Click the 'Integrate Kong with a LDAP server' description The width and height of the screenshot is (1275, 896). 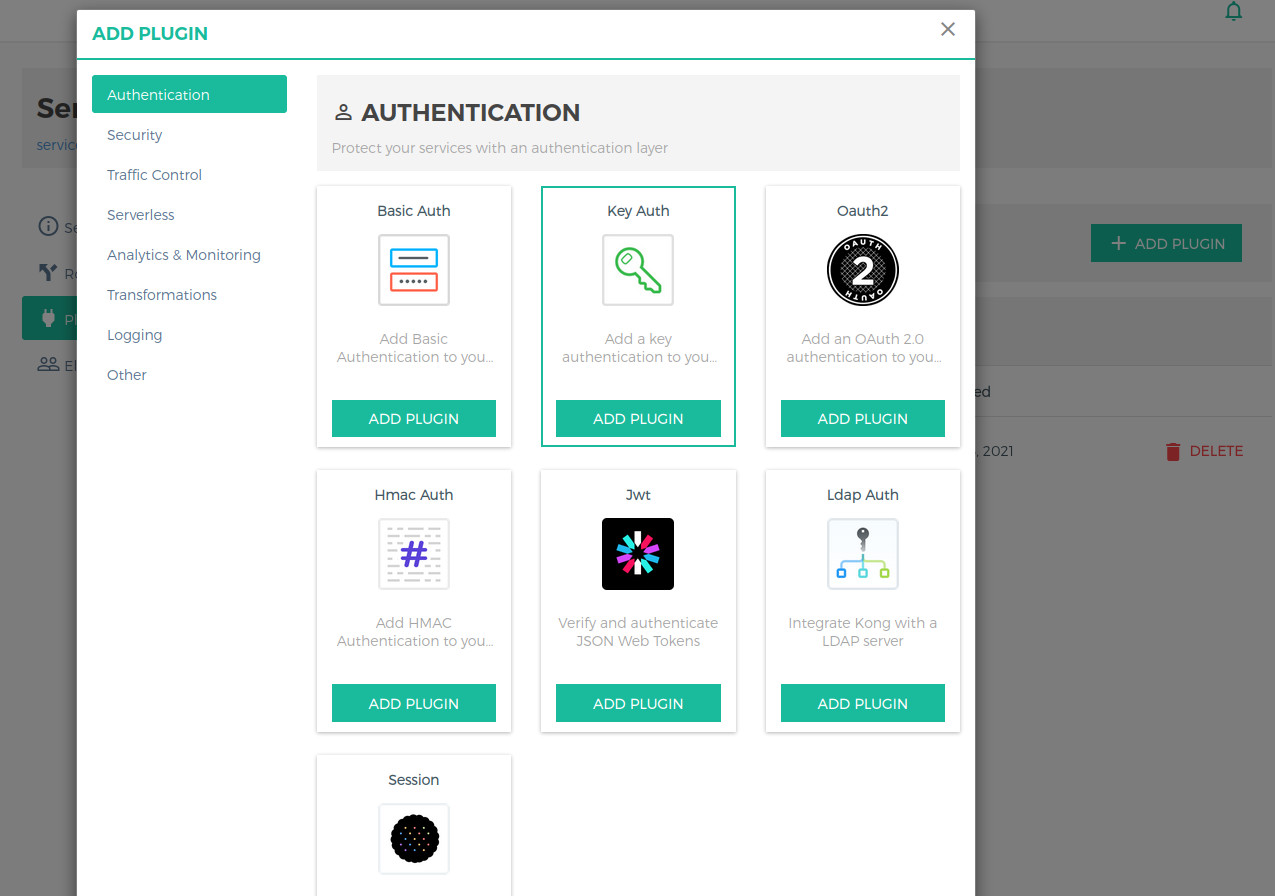pyautogui.click(x=863, y=632)
